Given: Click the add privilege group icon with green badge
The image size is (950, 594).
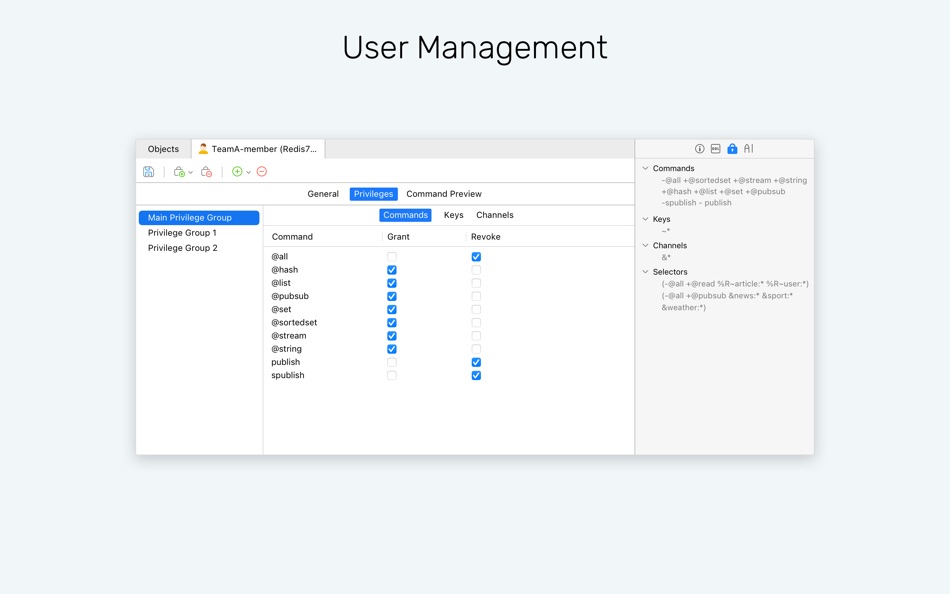Looking at the screenshot, I should pos(179,172).
